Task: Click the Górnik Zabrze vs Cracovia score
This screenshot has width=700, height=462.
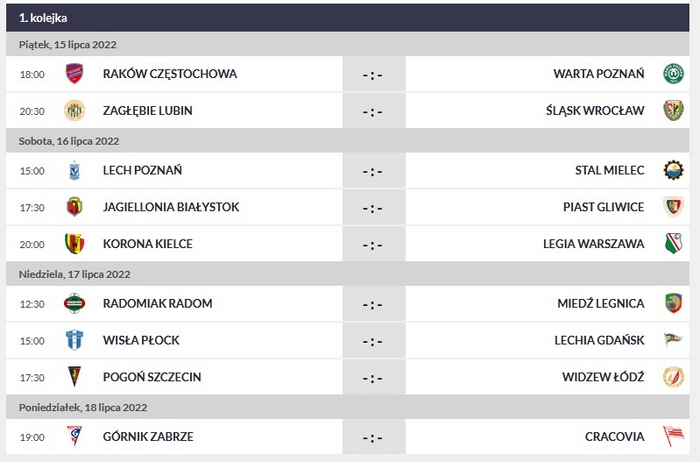Action: click(372, 437)
